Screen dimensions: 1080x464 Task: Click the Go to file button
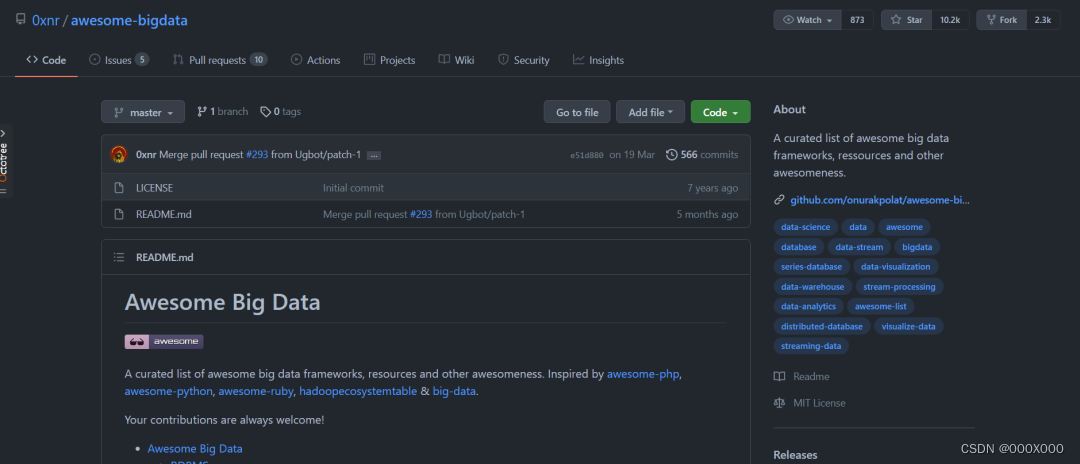tap(577, 112)
